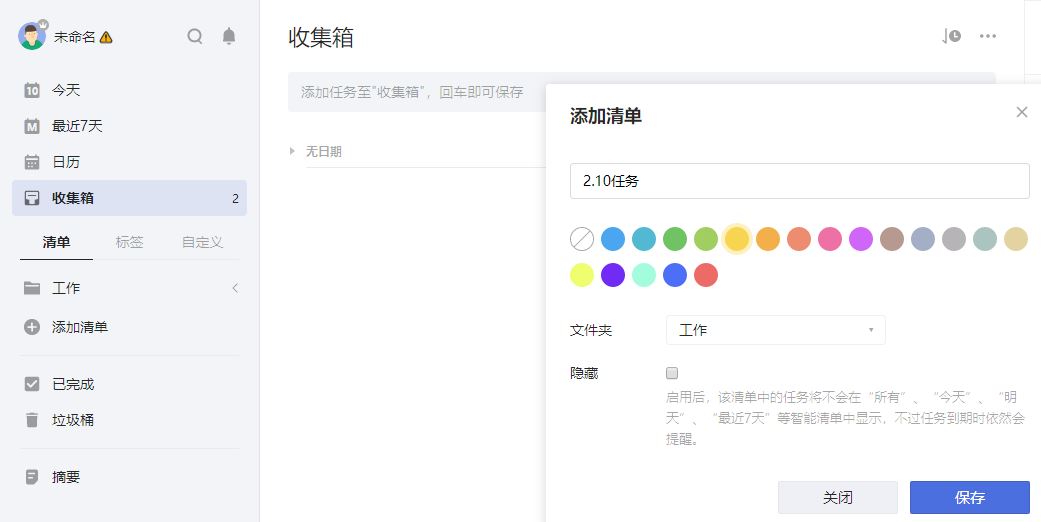Pick the mint aqua color swatch
Screen dimensions: 1041x522
coord(644,275)
